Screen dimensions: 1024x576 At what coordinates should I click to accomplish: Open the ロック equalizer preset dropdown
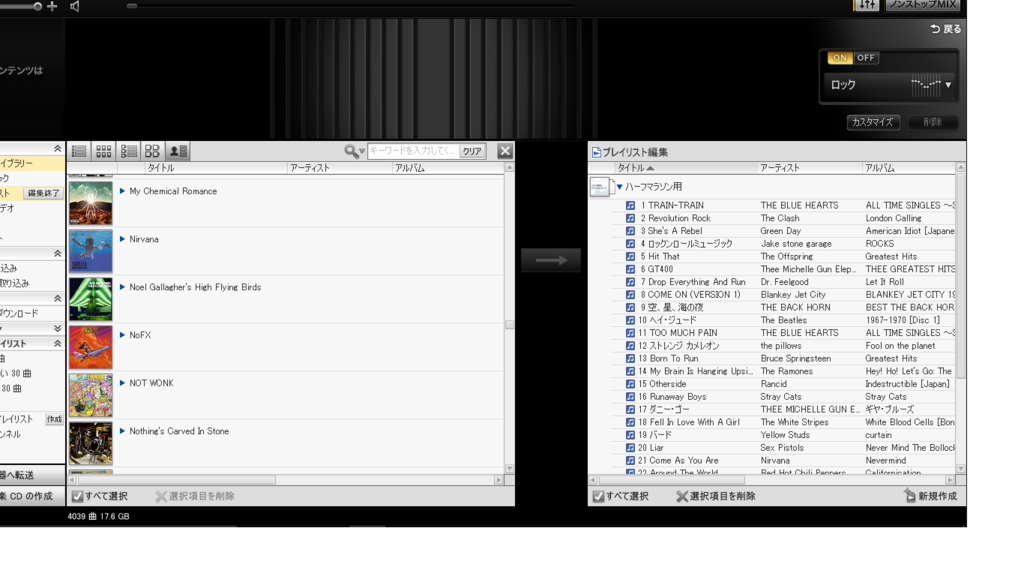point(948,85)
